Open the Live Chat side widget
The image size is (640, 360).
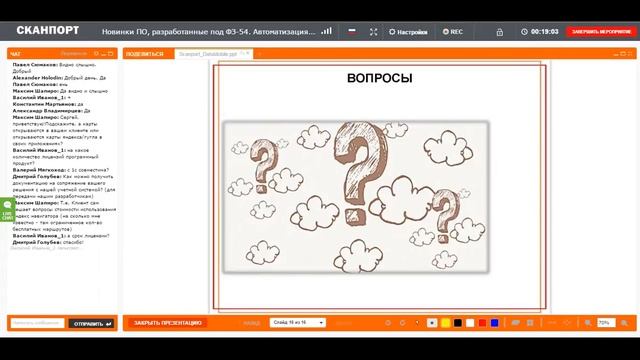click(7, 210)
